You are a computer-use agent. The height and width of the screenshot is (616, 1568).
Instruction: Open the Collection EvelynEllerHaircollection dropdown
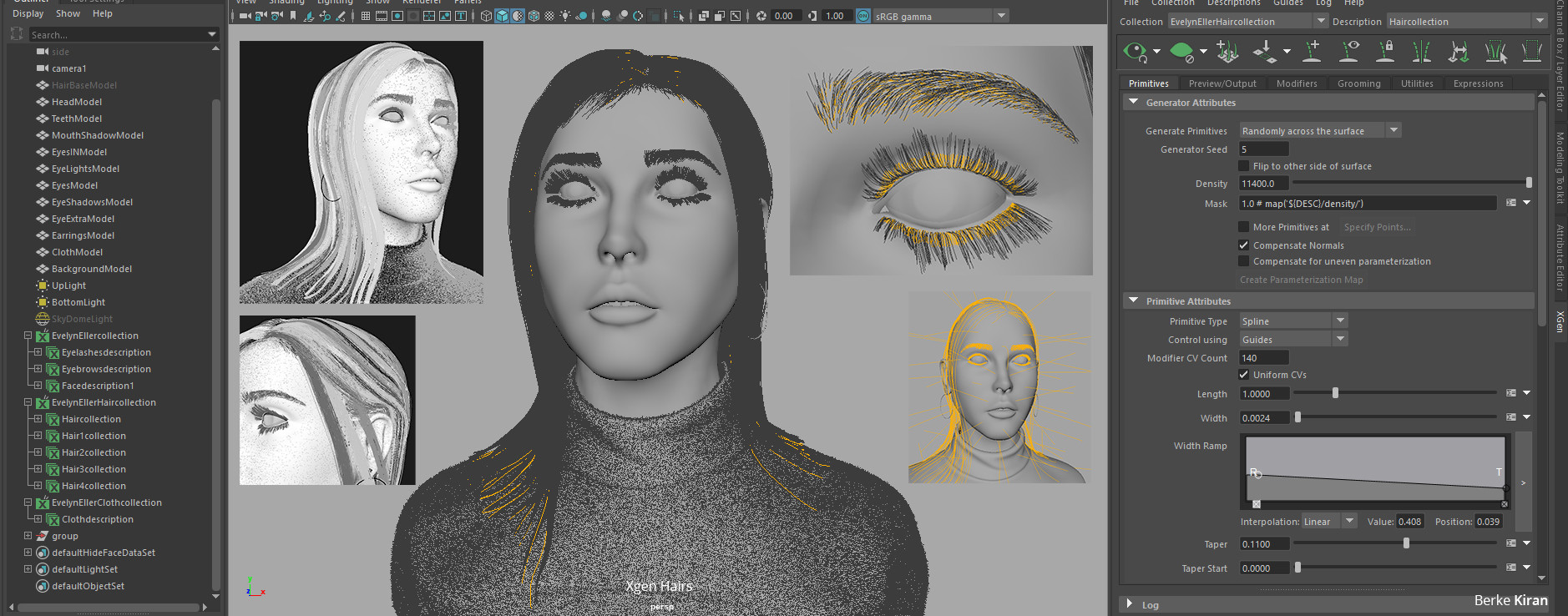point(1247,22)
